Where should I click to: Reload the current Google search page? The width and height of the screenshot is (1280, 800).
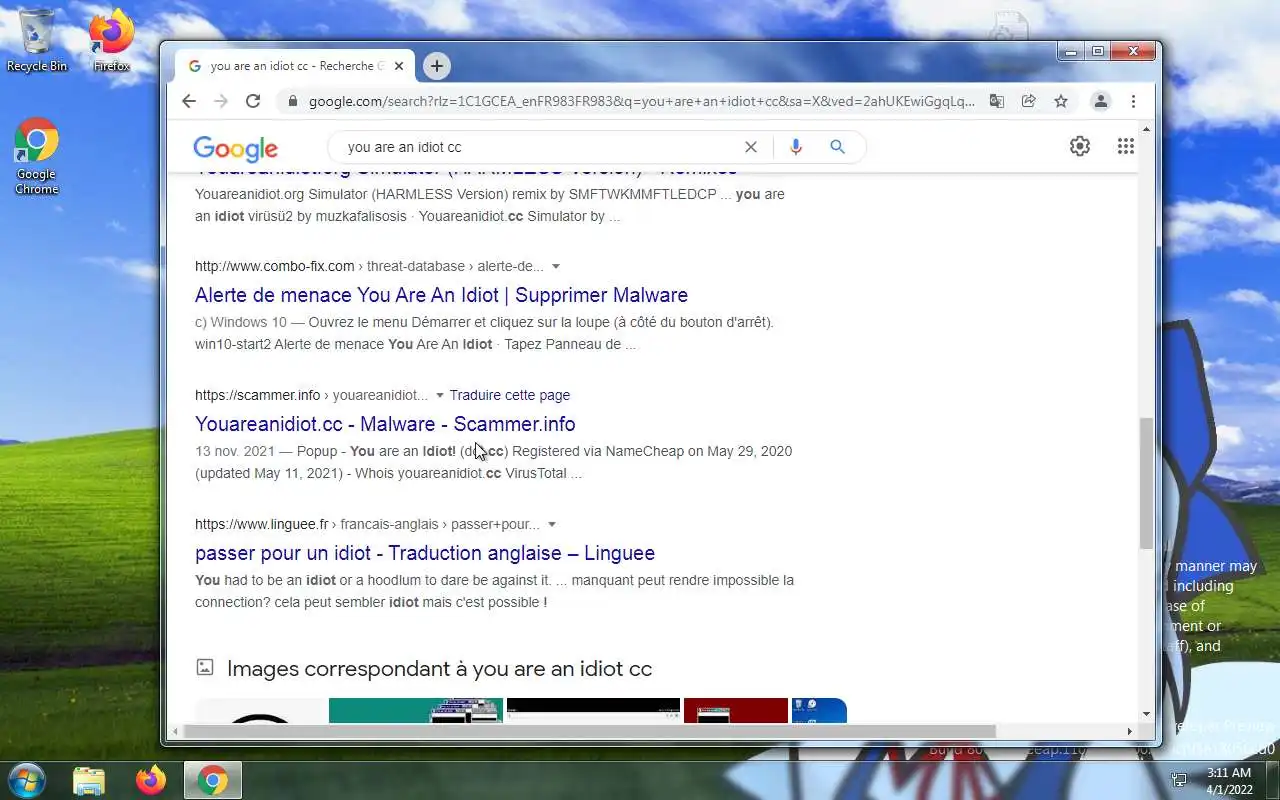[x=253, y=101]
